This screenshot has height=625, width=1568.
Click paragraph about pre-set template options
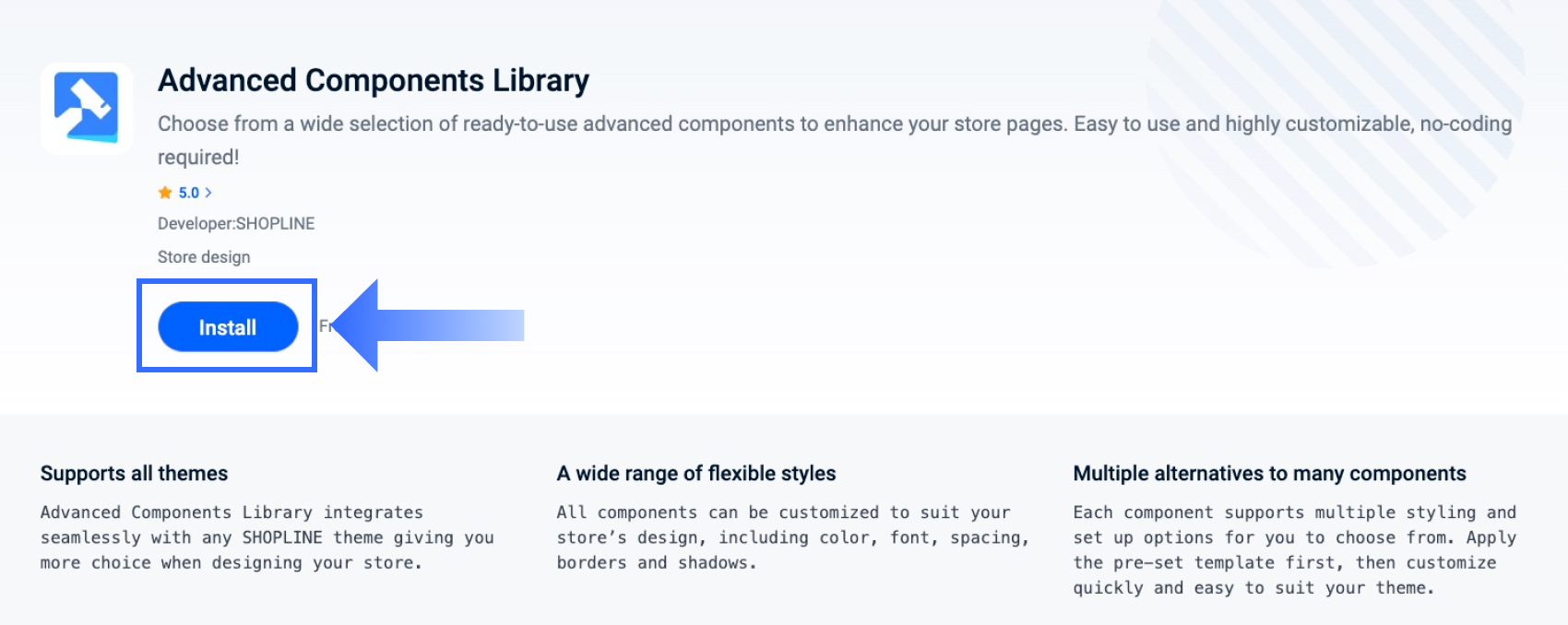tap(1295, 549)
